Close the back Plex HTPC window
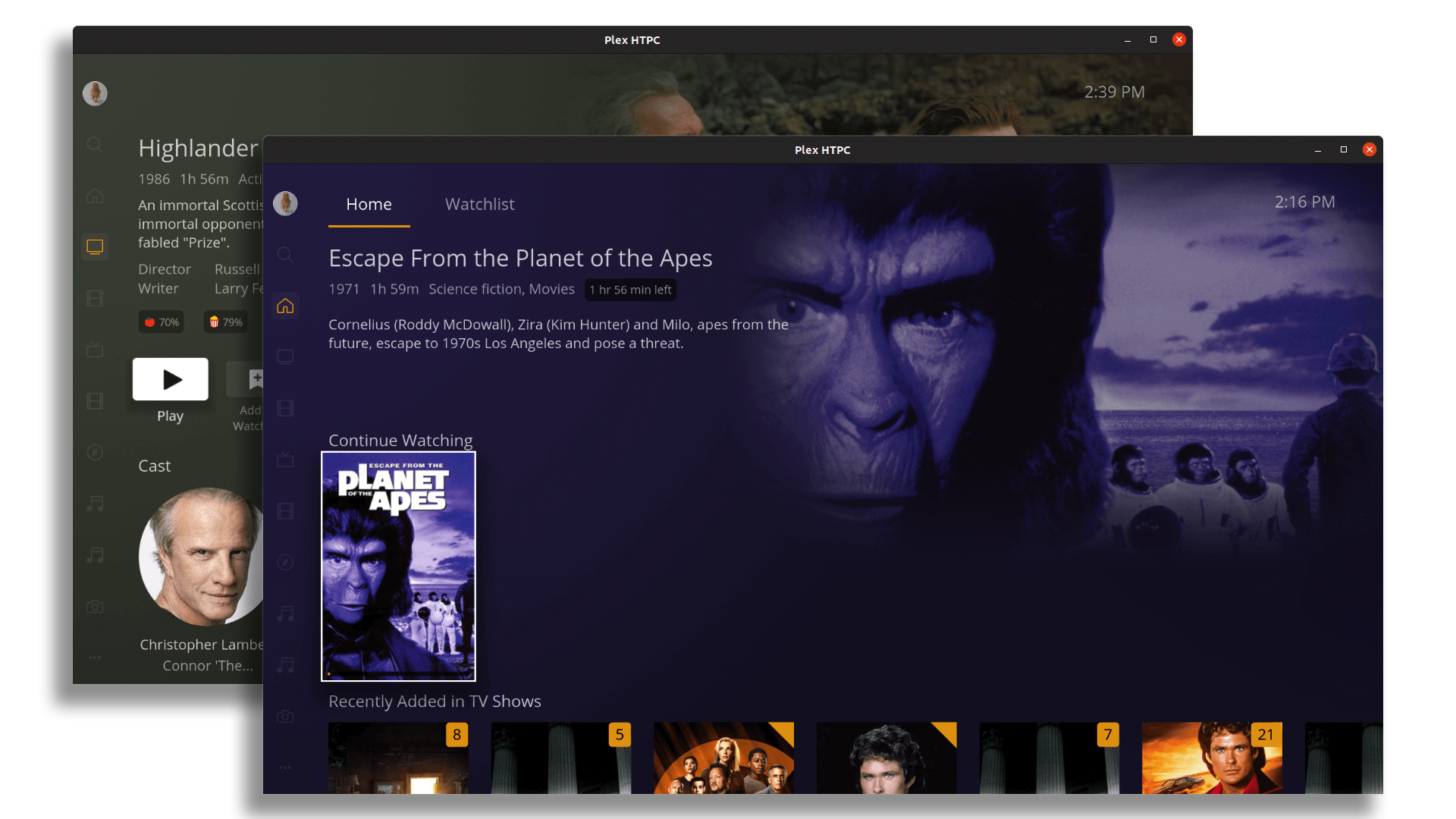 click(x=1179, y=39)
